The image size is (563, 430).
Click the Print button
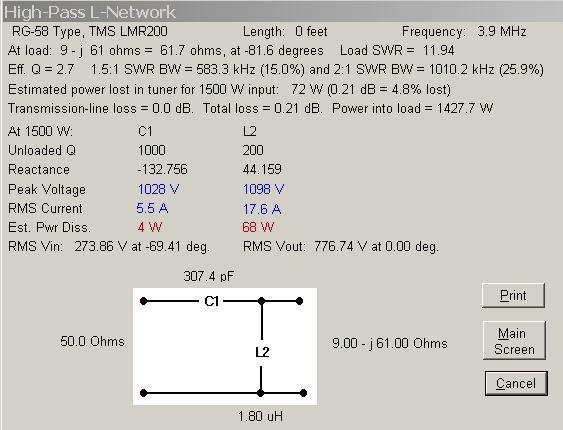coord(513,295)
